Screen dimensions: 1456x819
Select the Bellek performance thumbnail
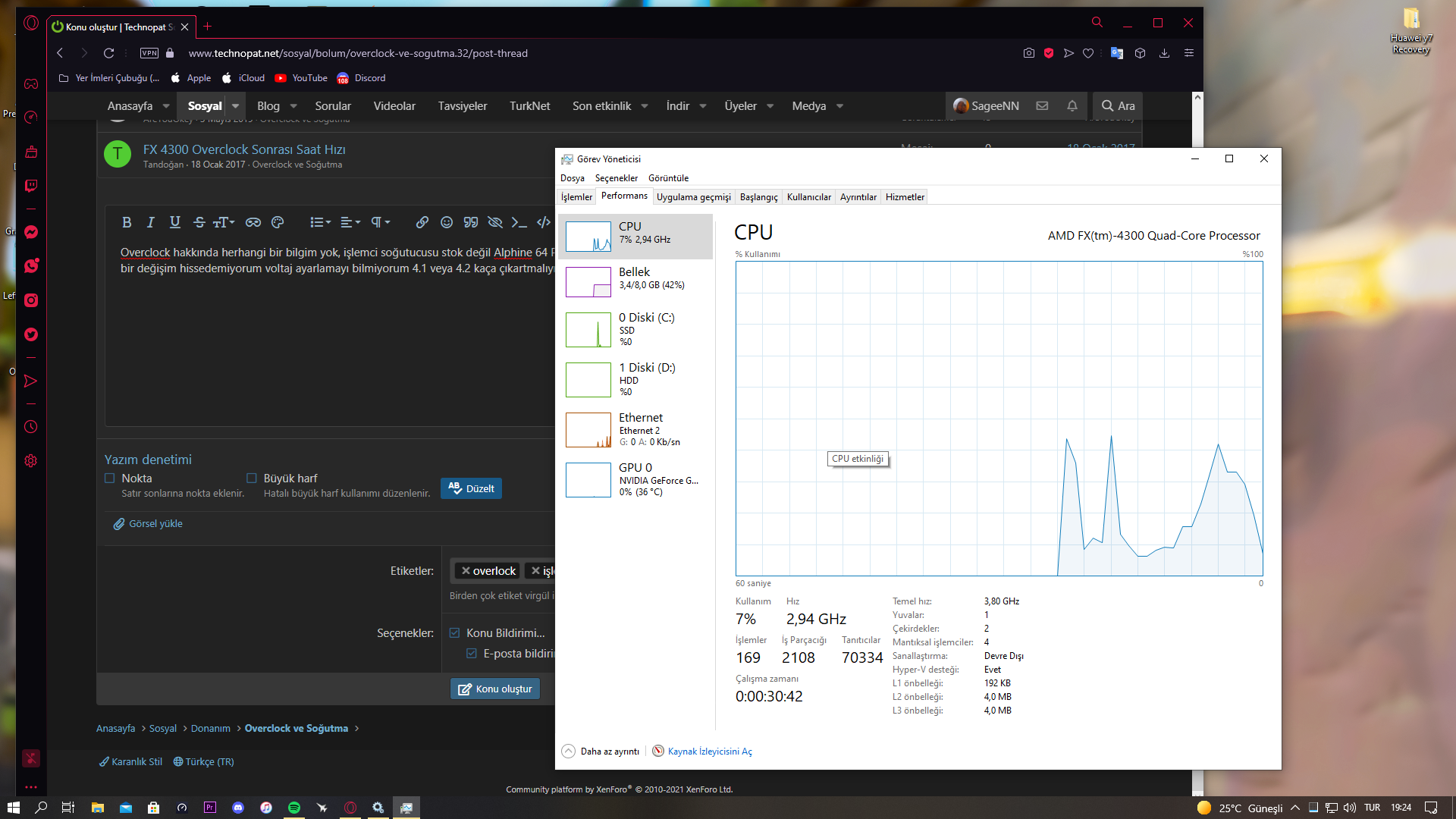point(635,278)
